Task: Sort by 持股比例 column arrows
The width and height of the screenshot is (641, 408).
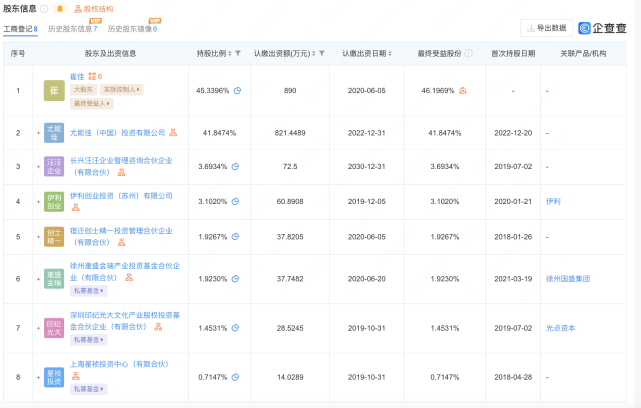Action: coord(229,54)
